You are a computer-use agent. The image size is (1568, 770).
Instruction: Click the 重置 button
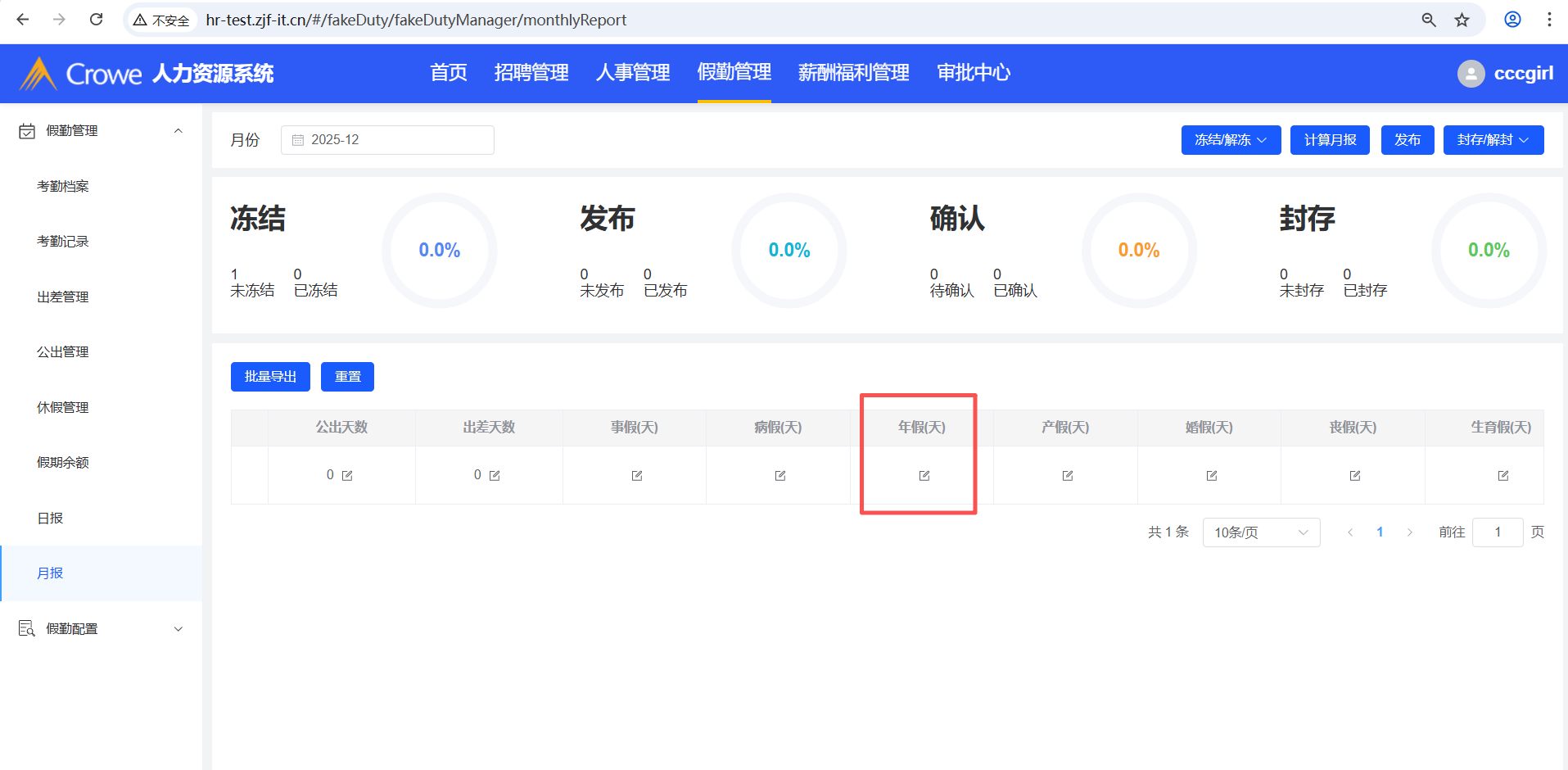pyautogui.click(x=347, y=377)
